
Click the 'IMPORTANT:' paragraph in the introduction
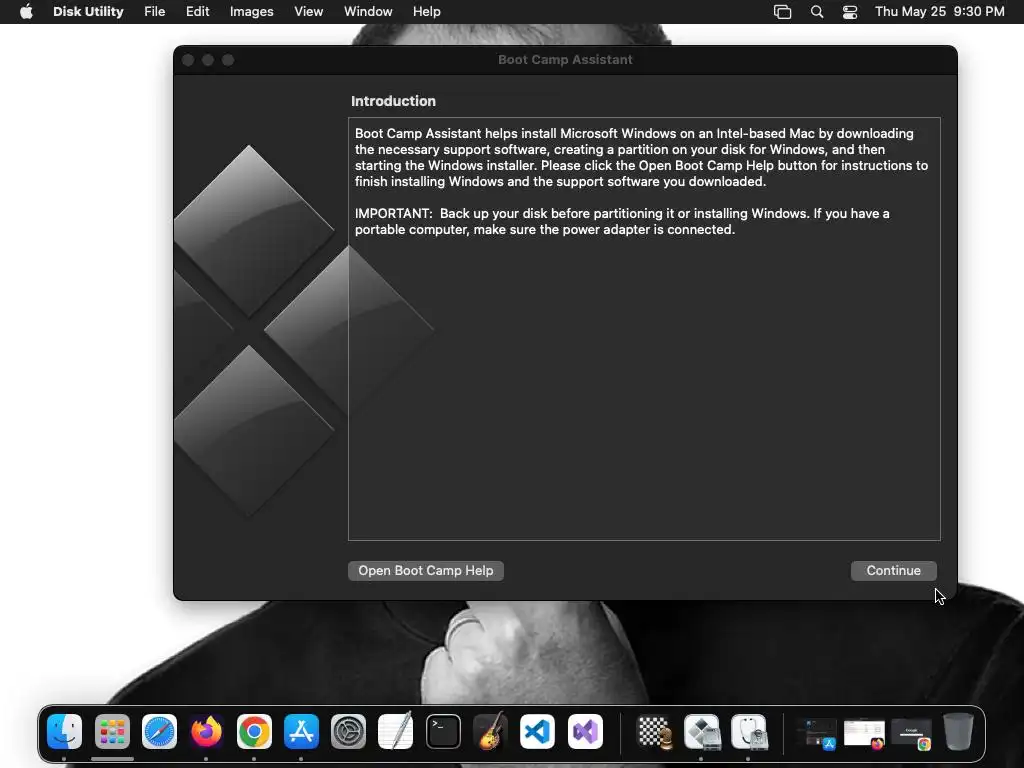pyautogui.click(x=622, y=221)
